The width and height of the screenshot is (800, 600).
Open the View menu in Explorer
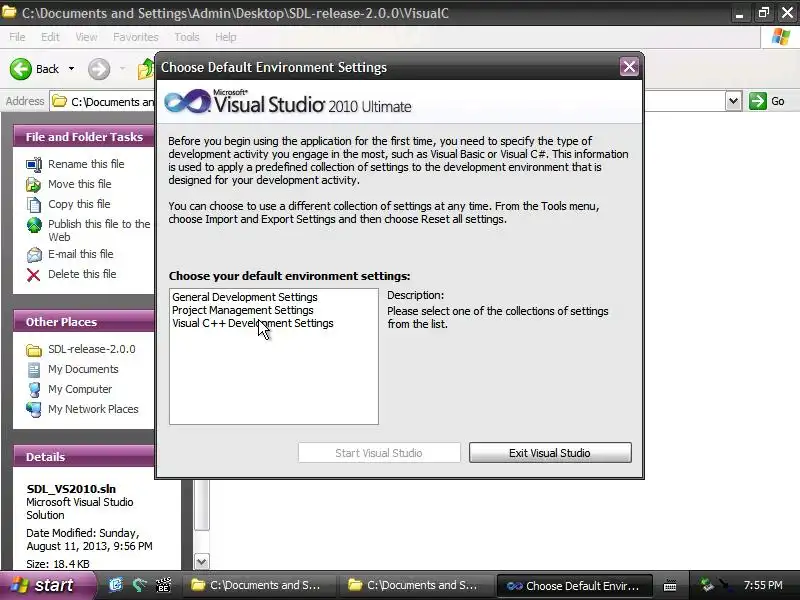point(86,37)
